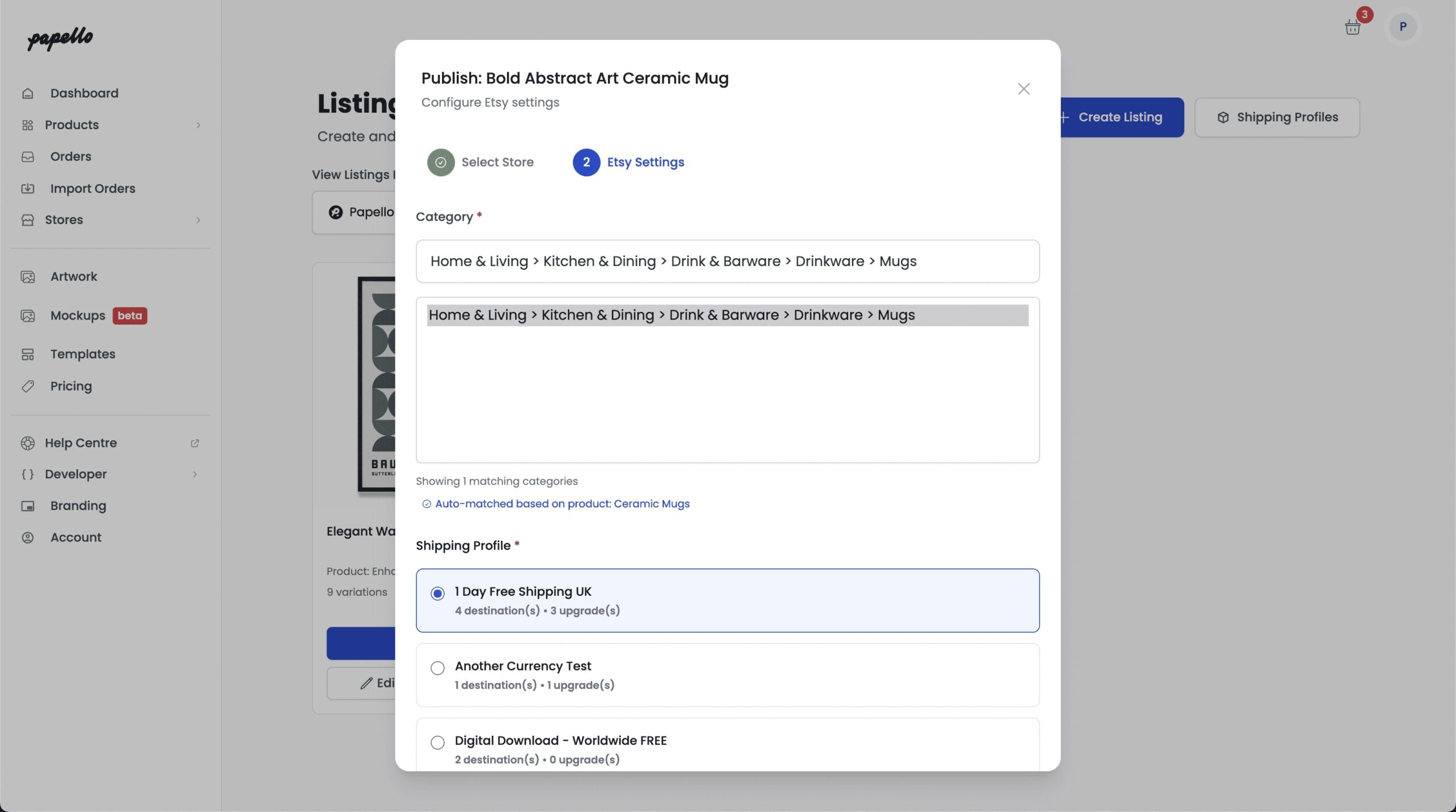This screenshot has height=812, width=1456.
Task: Select Another Currency Test shipping profile
Action: 437,668
